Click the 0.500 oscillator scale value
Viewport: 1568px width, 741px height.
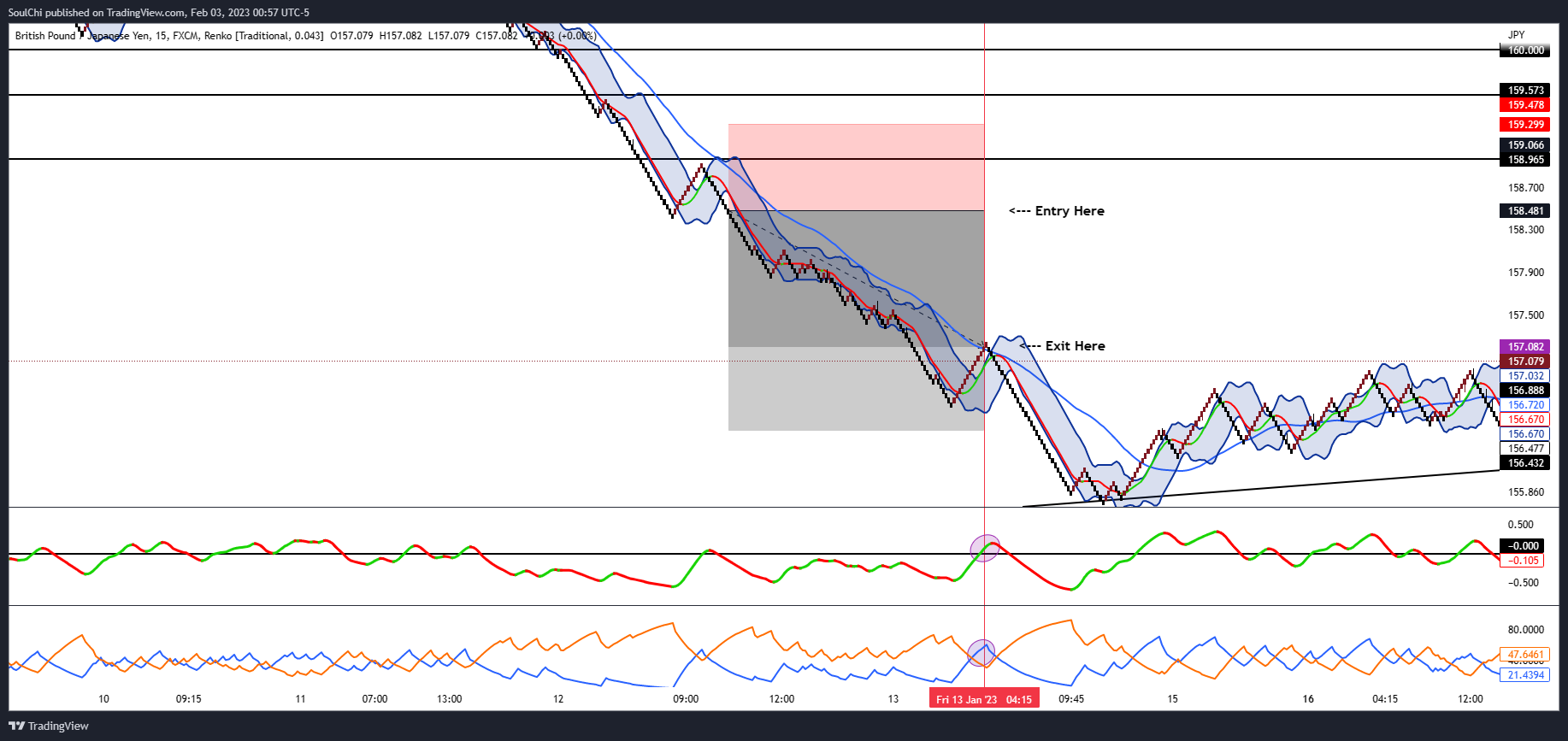pyautogui.click(x=1520, y=525)
